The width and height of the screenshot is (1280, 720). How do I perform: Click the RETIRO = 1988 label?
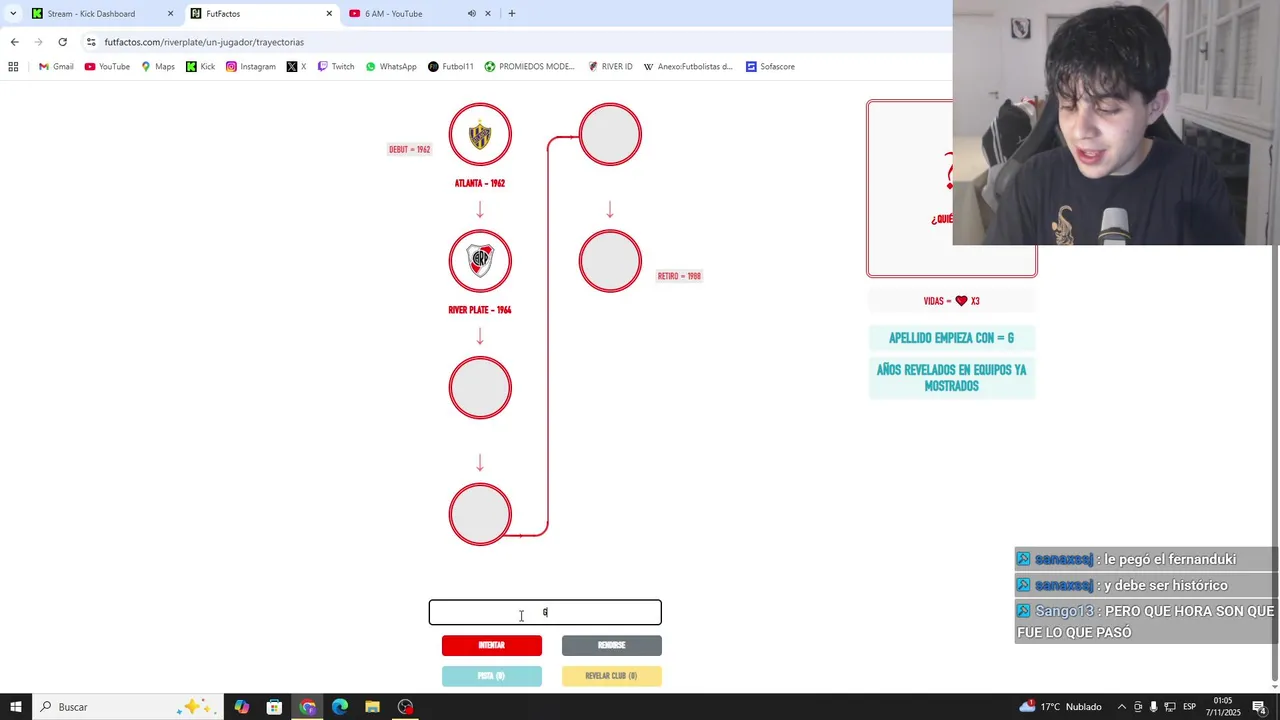679,276
